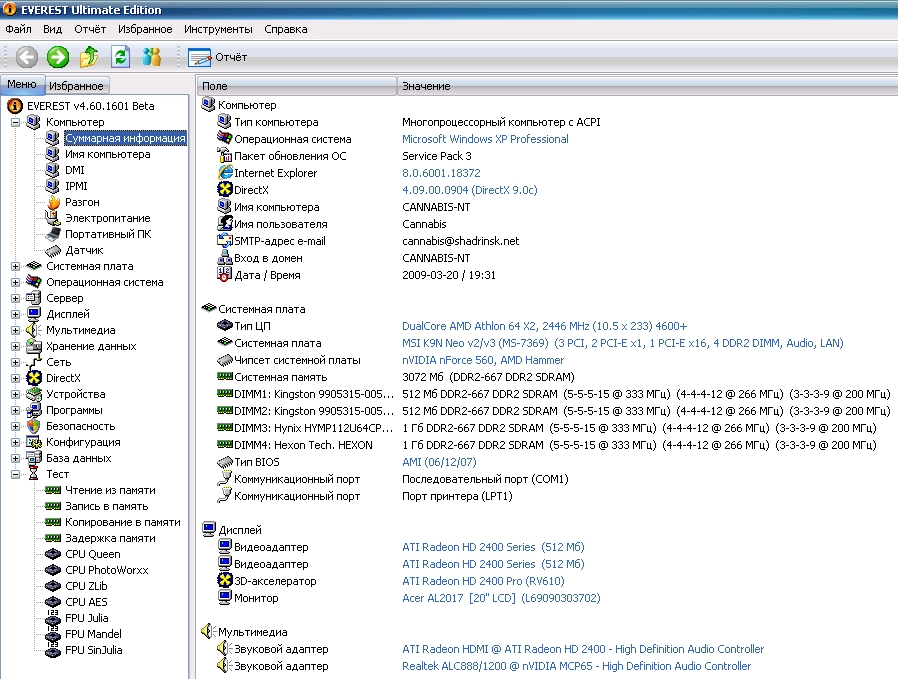898x679 pixels.
Task: Open the Вид menu
Action: click(52, 29)
